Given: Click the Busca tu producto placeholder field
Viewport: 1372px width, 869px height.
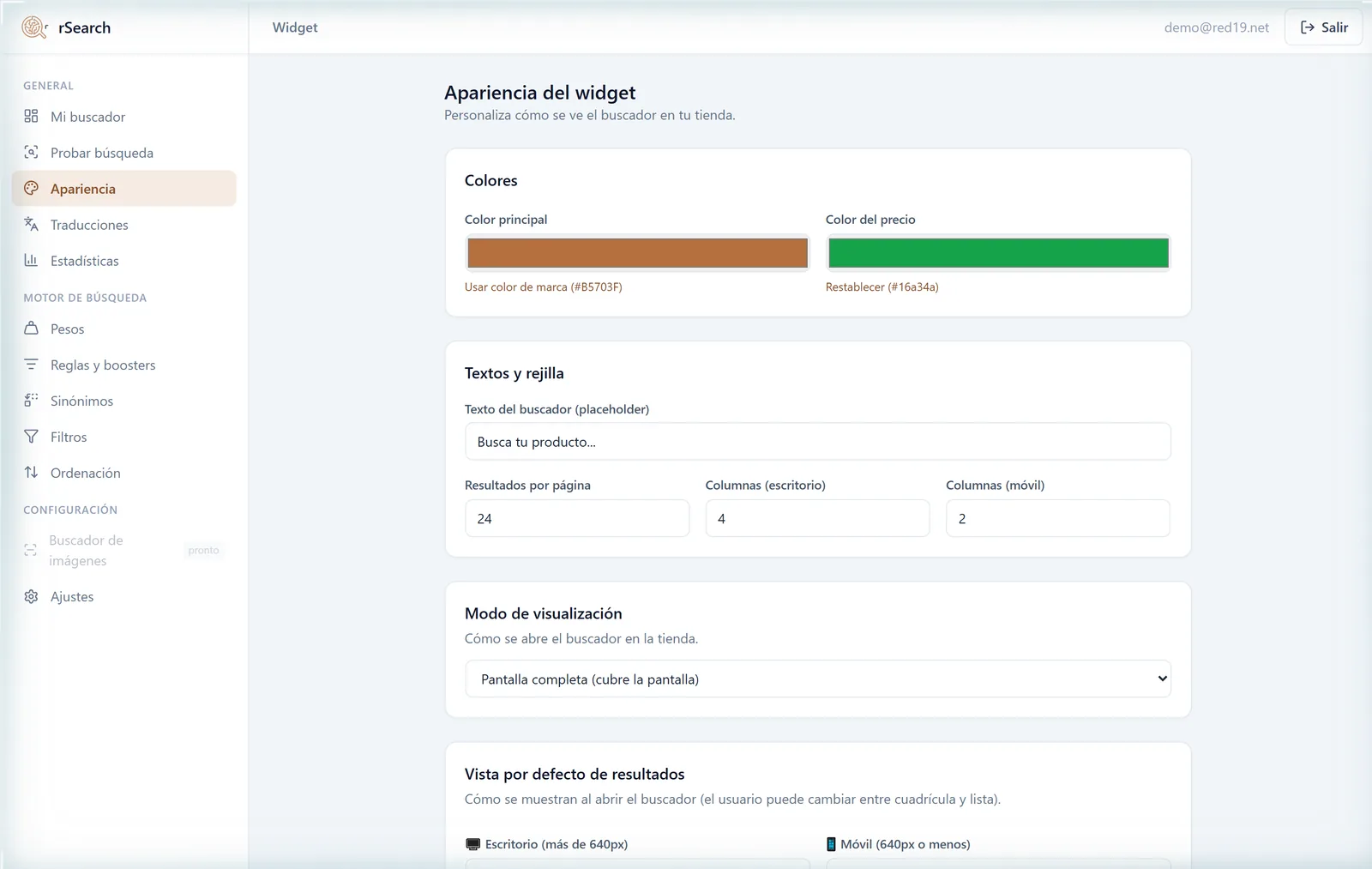Looking at the screenshot, I should pyautogui.click(x=818, y=442).
